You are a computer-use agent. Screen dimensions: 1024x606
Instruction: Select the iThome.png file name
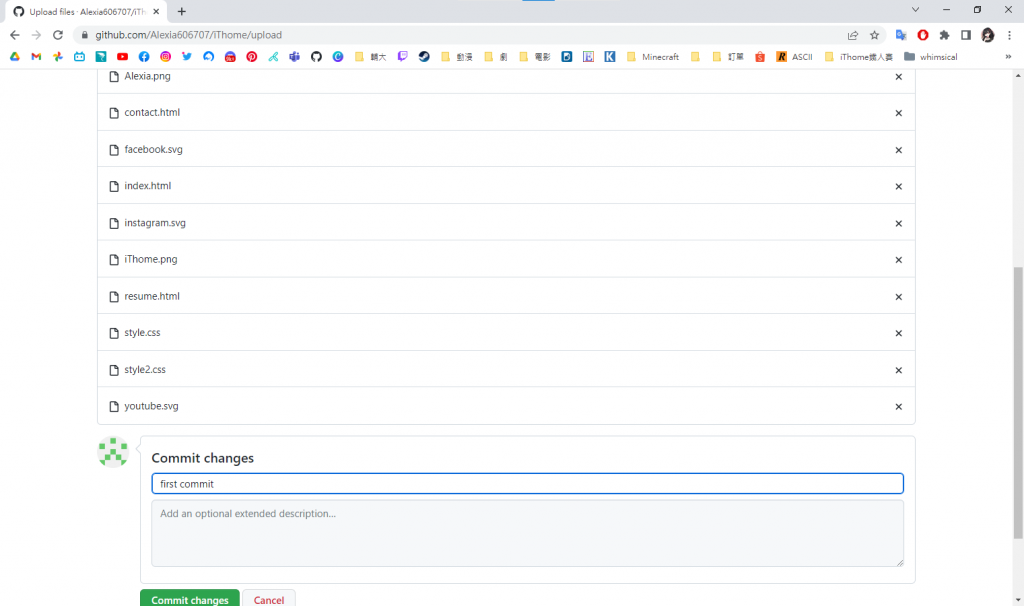click(x=151, y=259)
